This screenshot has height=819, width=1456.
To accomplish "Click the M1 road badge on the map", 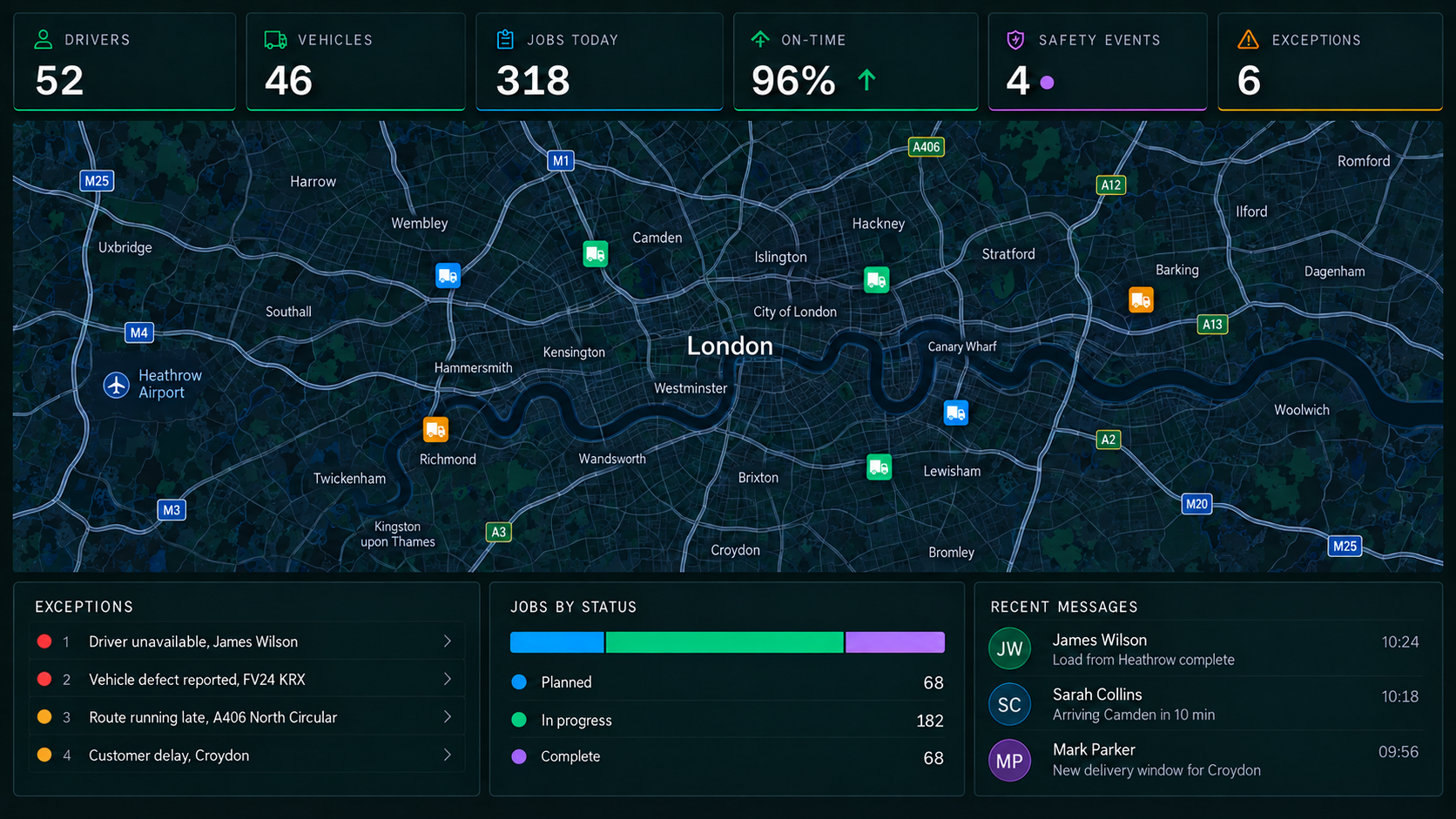I will pyautogui.click(x=561, y=160).
